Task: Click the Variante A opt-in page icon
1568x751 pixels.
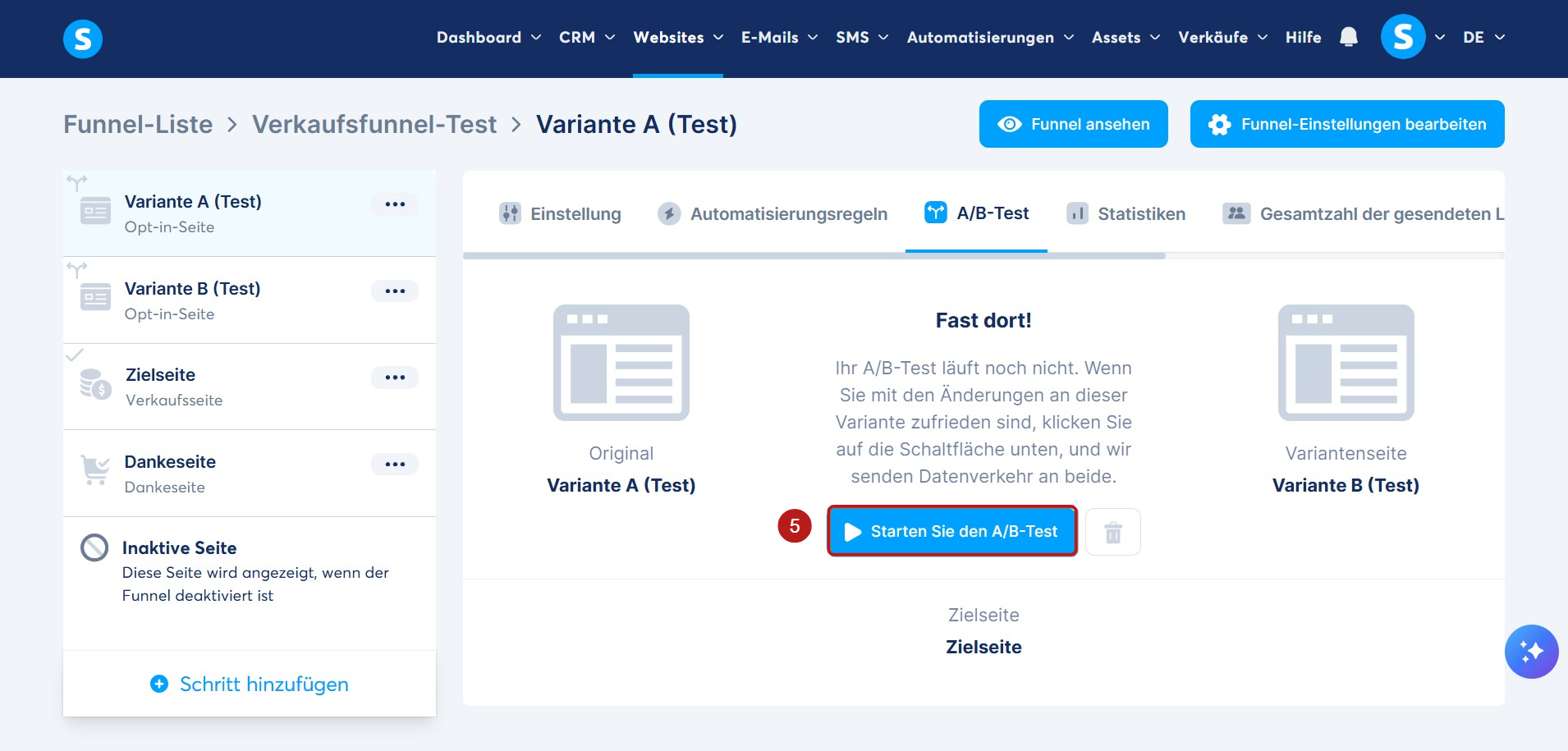Action: click(95, 211)
